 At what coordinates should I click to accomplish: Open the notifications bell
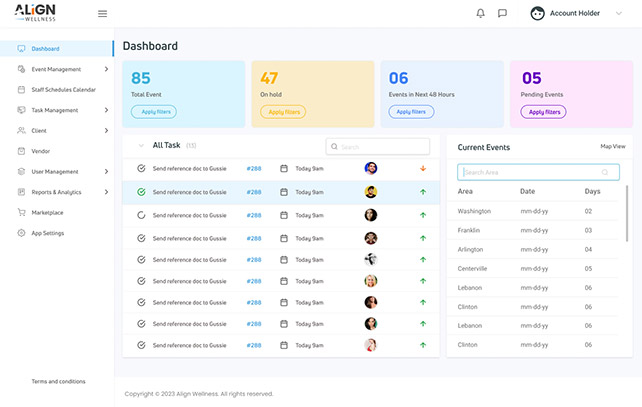[480, 14]
